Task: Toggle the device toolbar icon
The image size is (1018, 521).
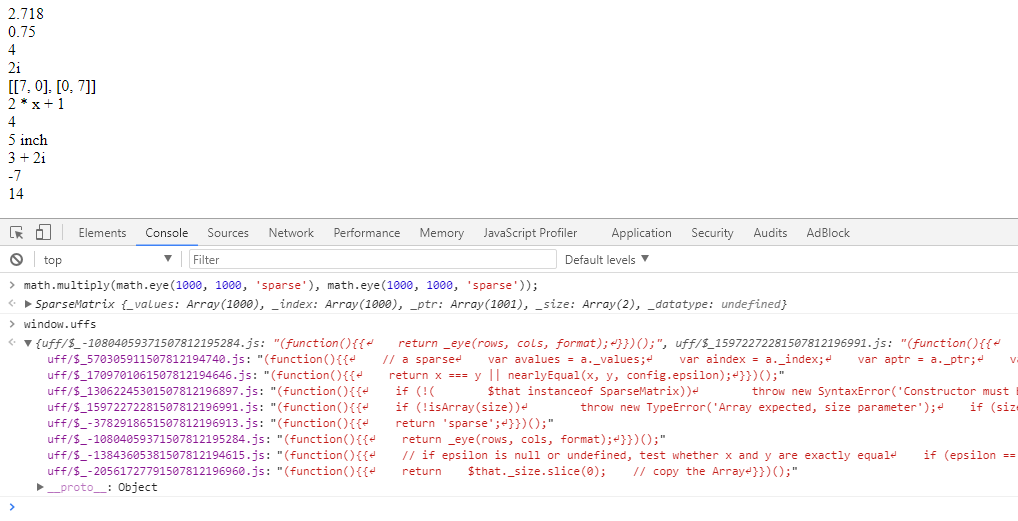Action: 43,233
